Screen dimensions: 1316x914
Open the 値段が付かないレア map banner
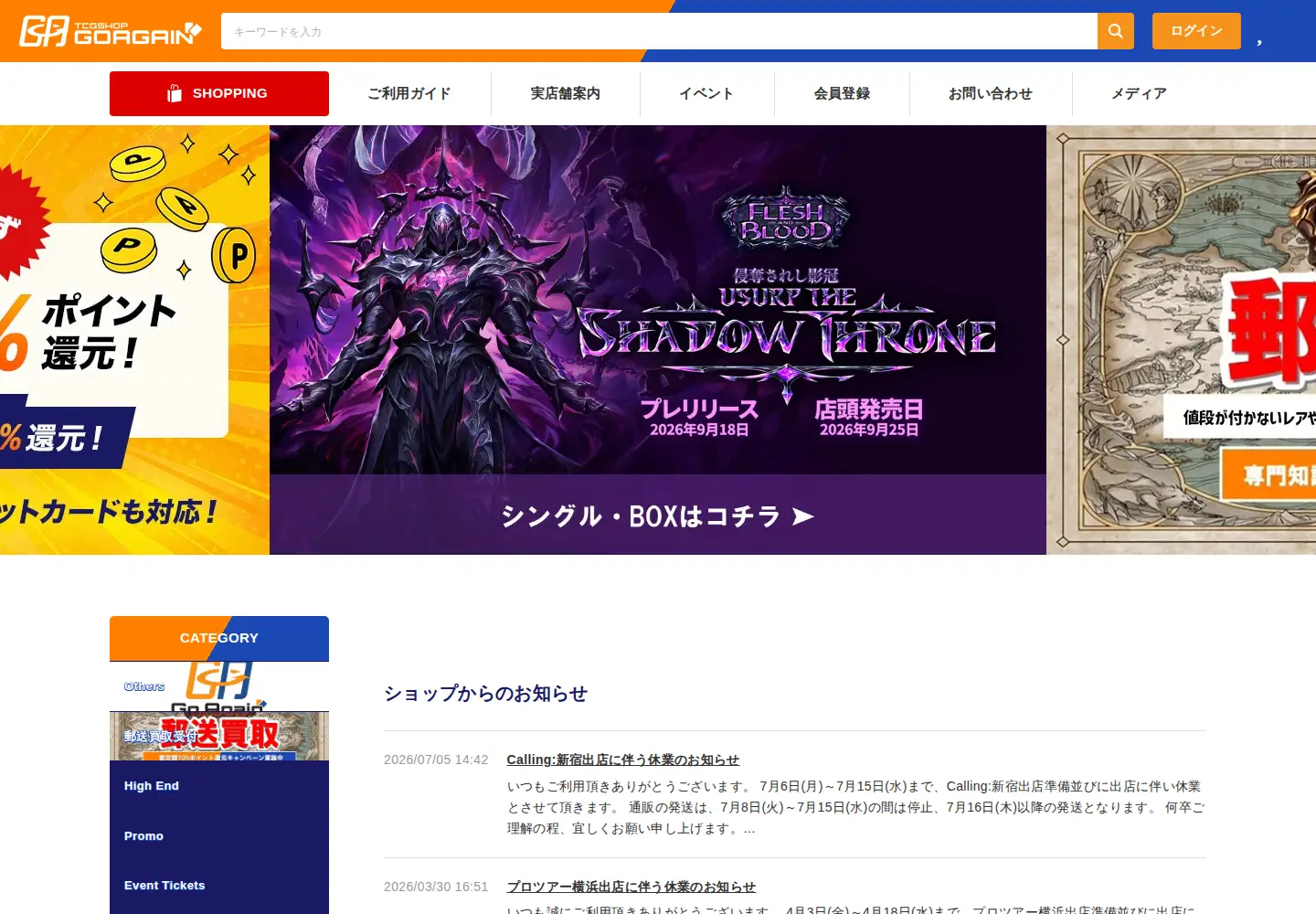coord(1181,340)
